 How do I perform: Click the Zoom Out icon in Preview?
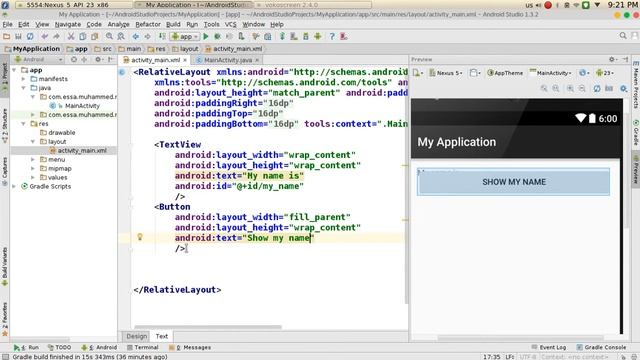pyautogui.click(x=582, y=88)
